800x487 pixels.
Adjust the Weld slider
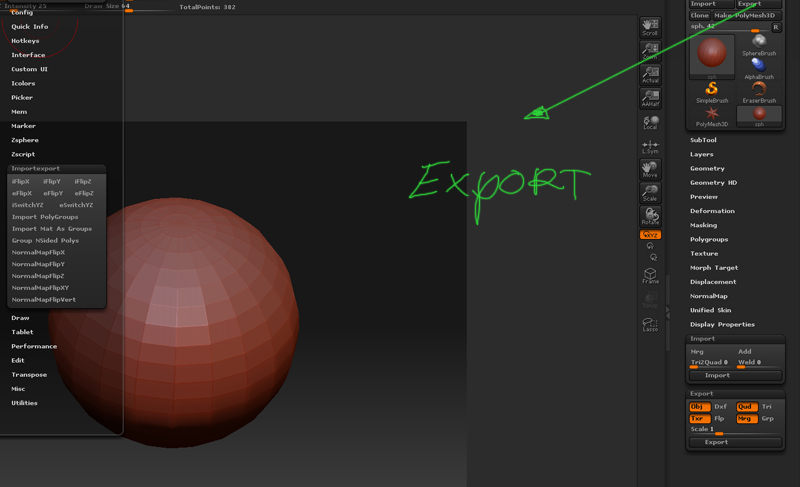tap(759, 363)
